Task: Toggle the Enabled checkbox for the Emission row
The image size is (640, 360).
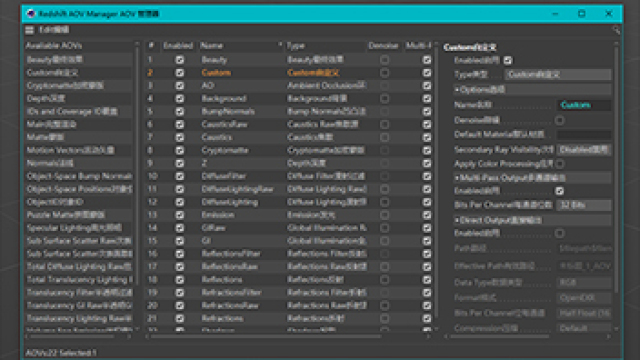Action: [x=180, y=215]
